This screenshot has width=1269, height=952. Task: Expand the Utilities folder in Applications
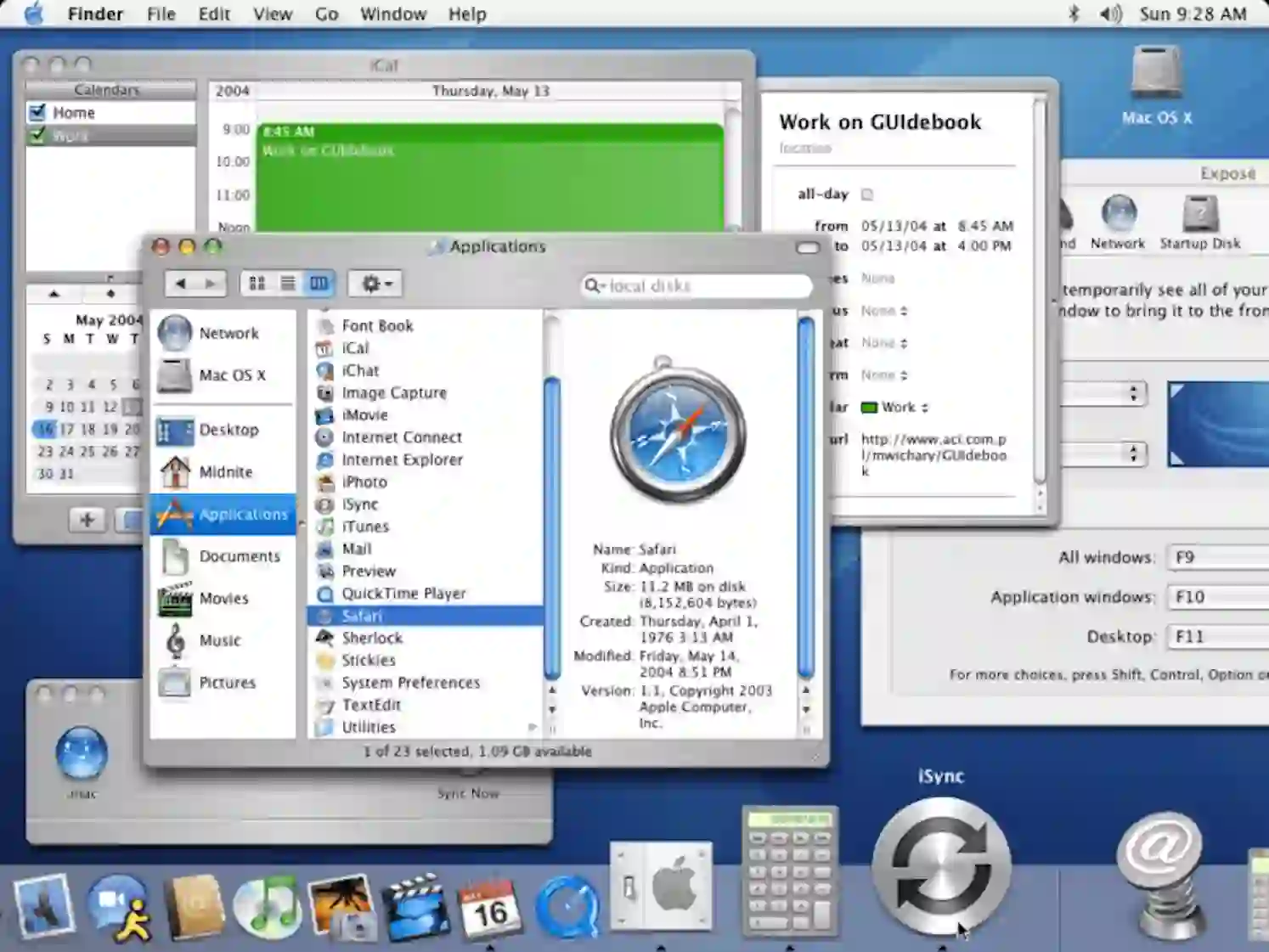533,727
